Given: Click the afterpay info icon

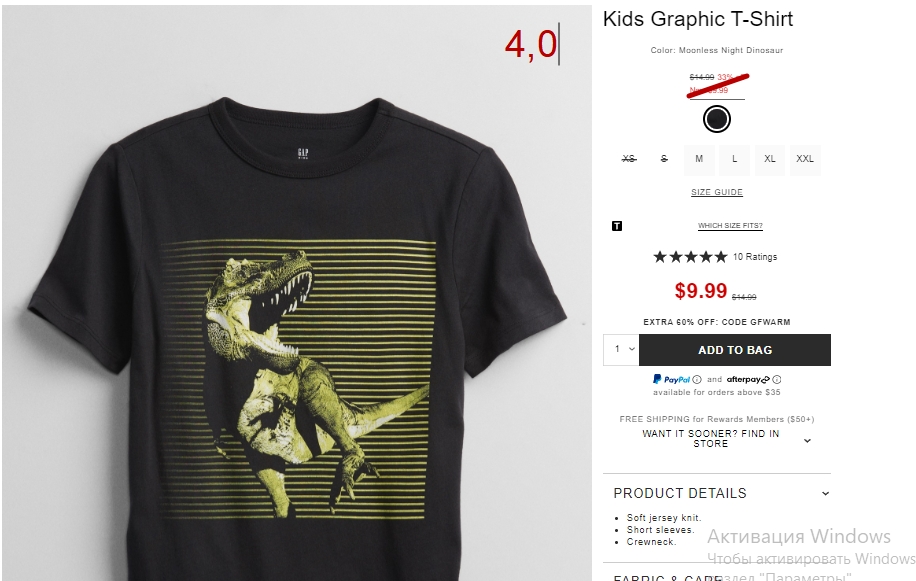Looking at the screenshot, I should 777,380.
